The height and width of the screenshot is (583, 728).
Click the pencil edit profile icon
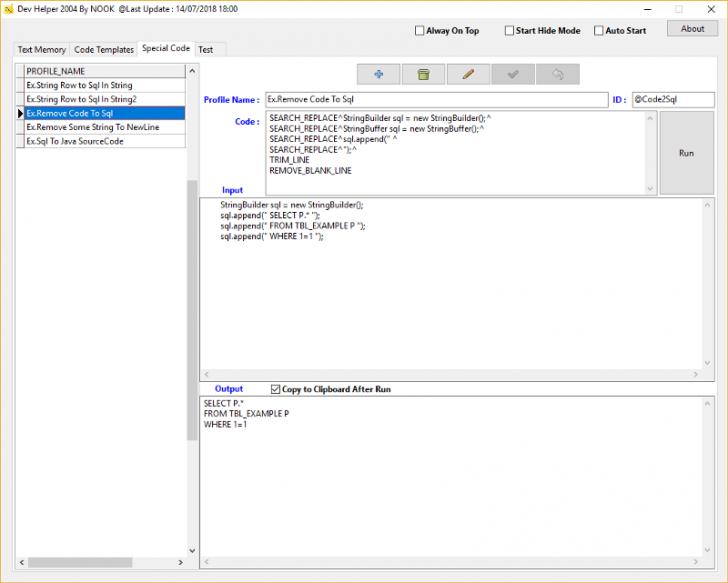468,74
